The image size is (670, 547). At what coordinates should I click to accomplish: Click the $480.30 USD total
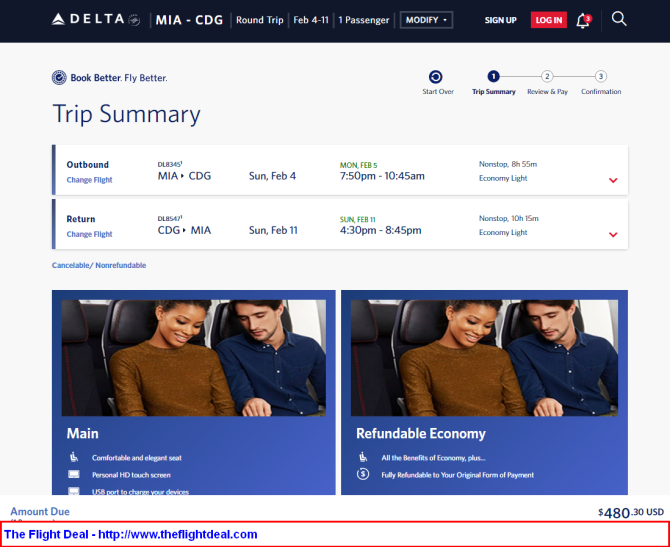coord(631,512)
